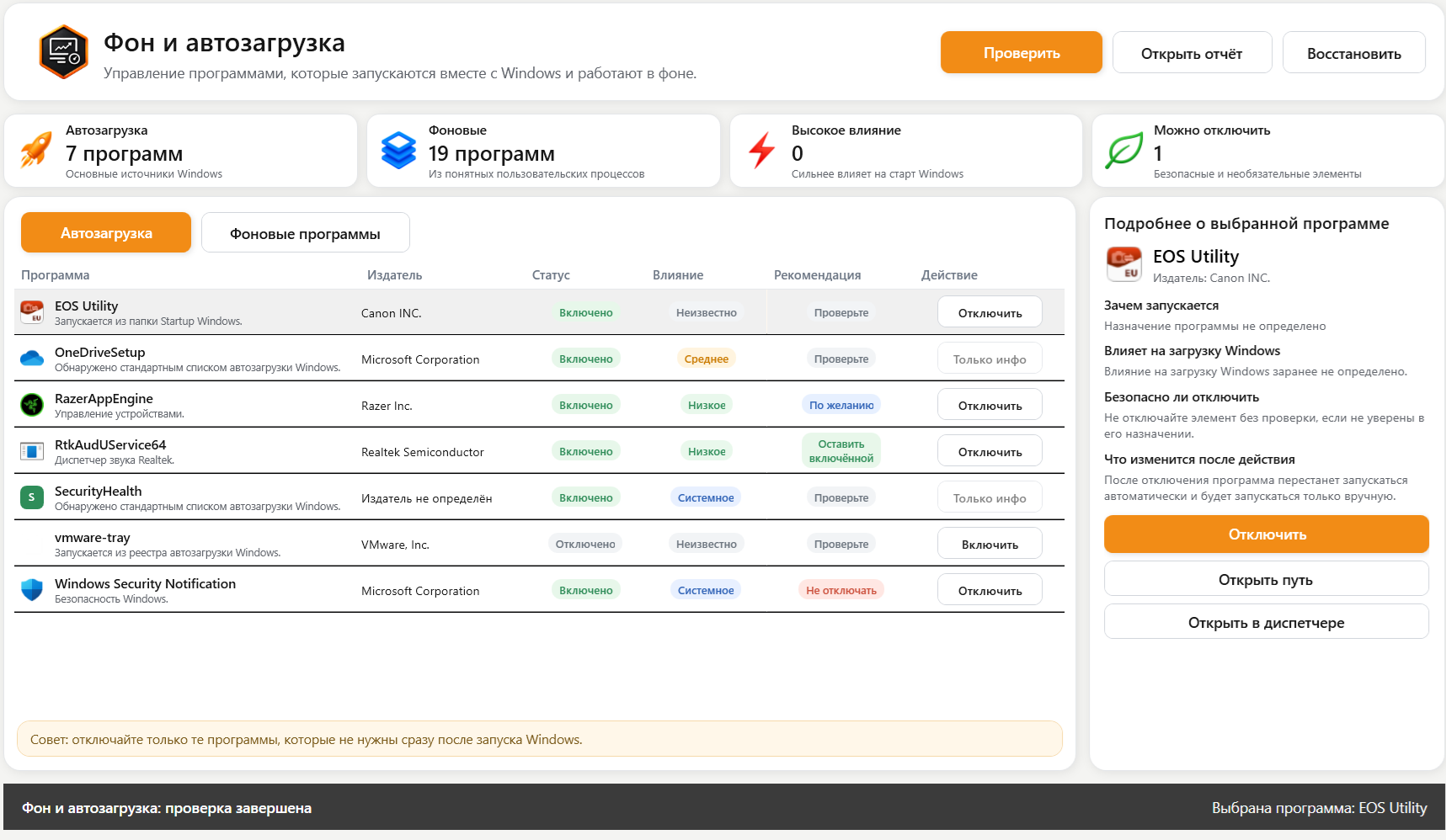Run the scan with Проверить button
This screenshot has width=1446, height=840.
click(x=1022, y=52)
